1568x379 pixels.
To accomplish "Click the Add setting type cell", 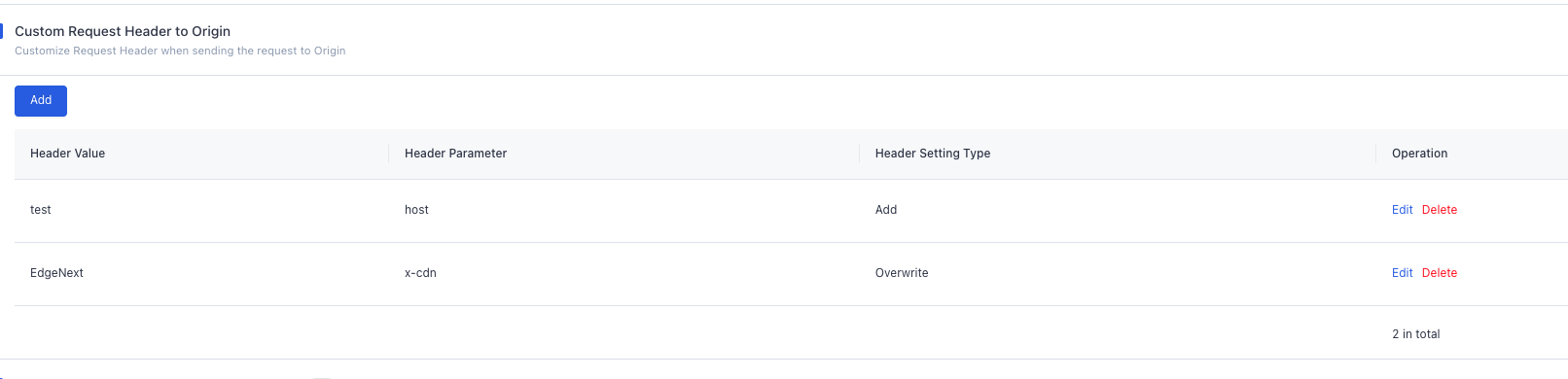I will pyautogui.click(x=1118, y=211).
